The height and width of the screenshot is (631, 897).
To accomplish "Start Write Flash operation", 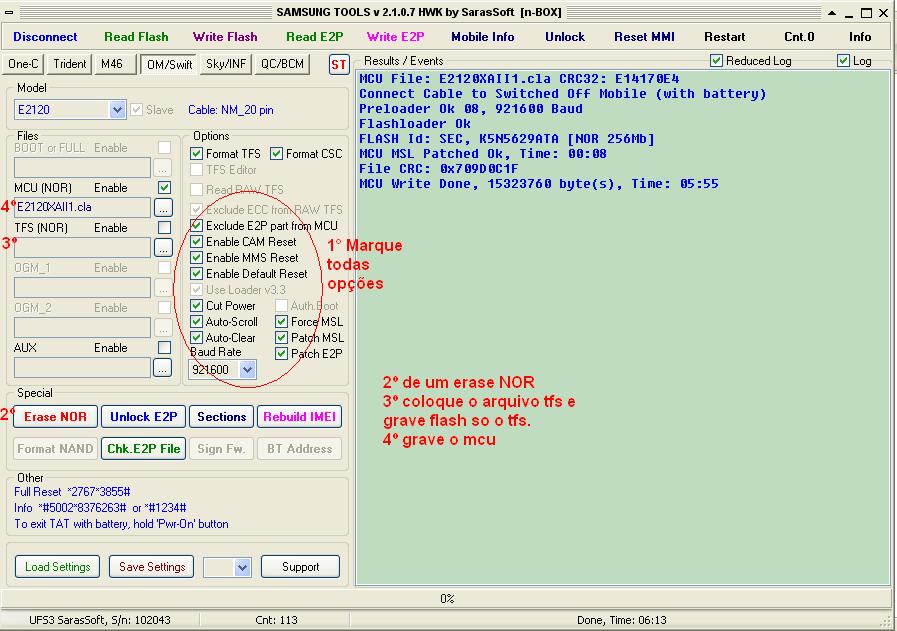I will point(225,37).
